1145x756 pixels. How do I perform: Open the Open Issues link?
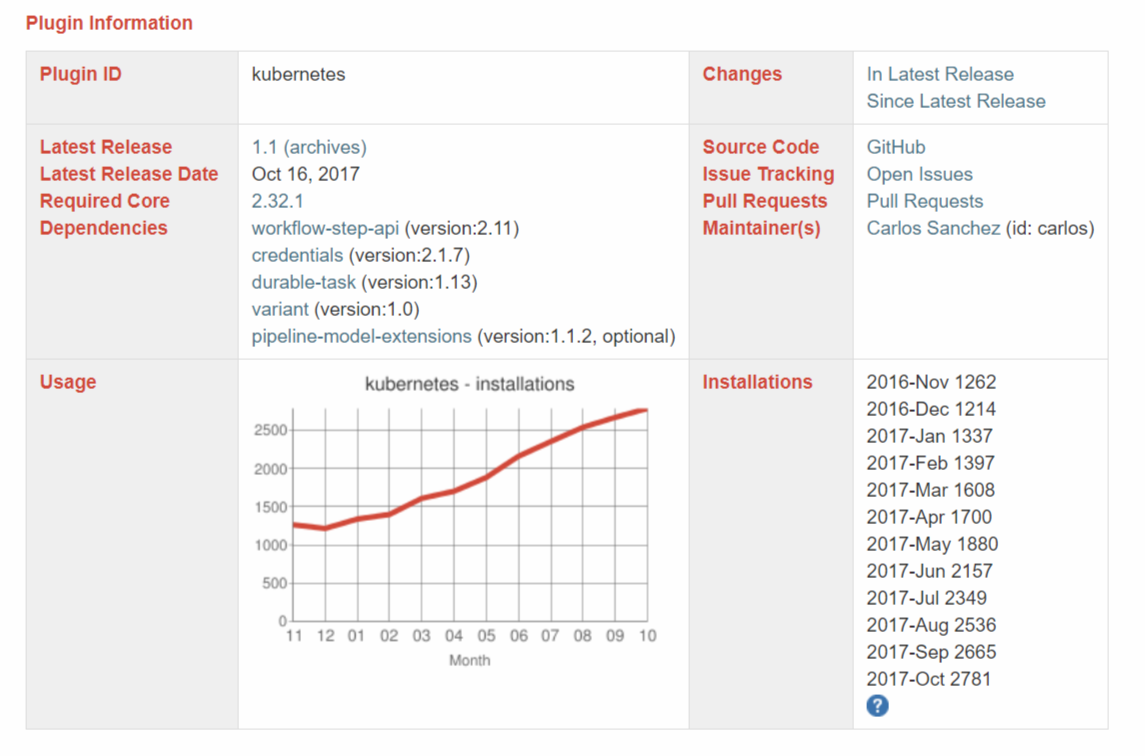pyautogui.click(x=919, y=175)
